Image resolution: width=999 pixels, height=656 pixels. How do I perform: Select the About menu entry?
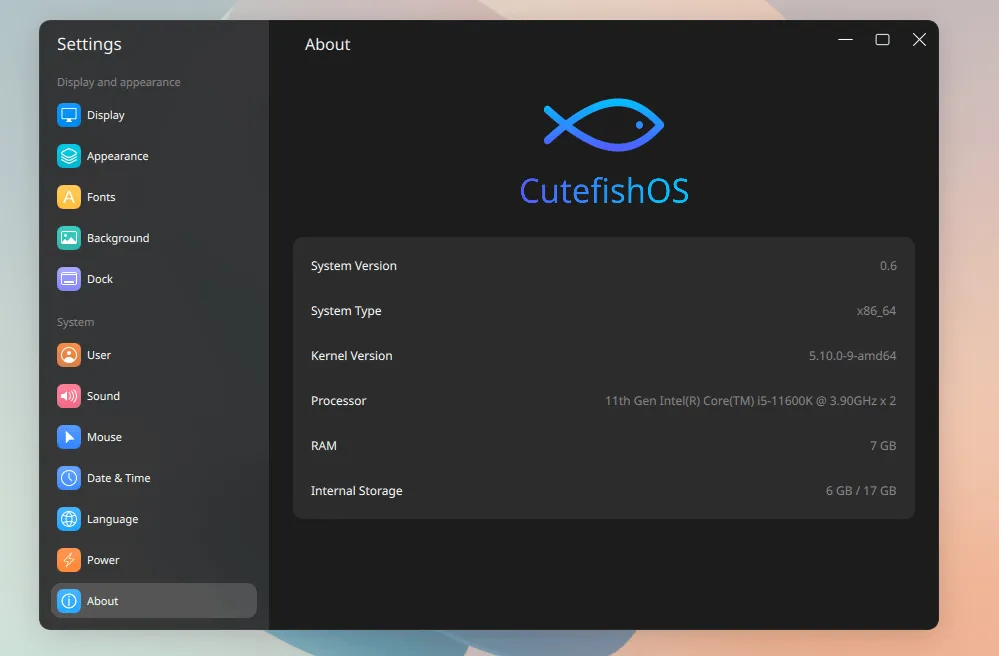click(153, 601)
